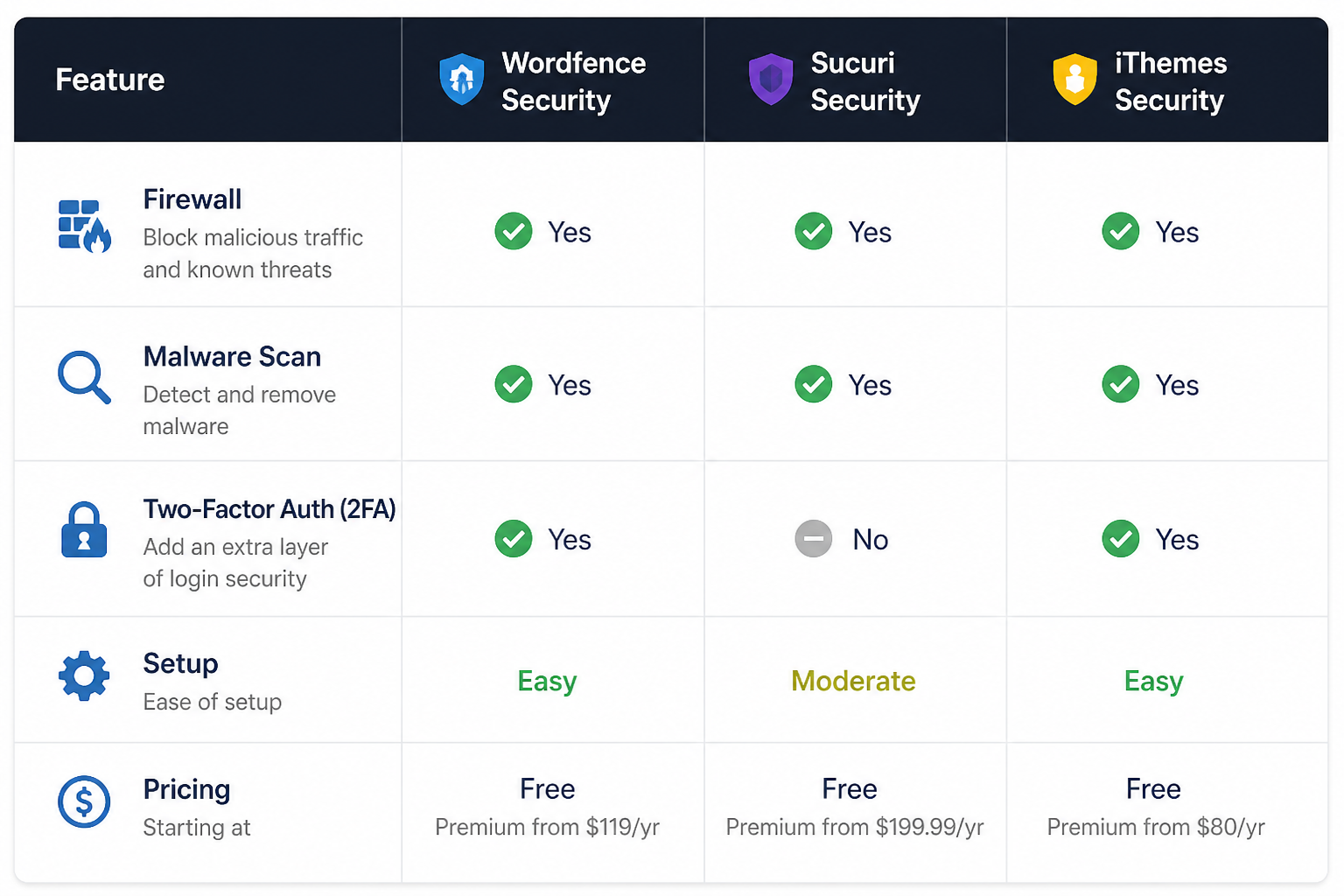Click green check for Wordfence Firewall
The width and height of the screenshot is (1344, 896).
514,232
